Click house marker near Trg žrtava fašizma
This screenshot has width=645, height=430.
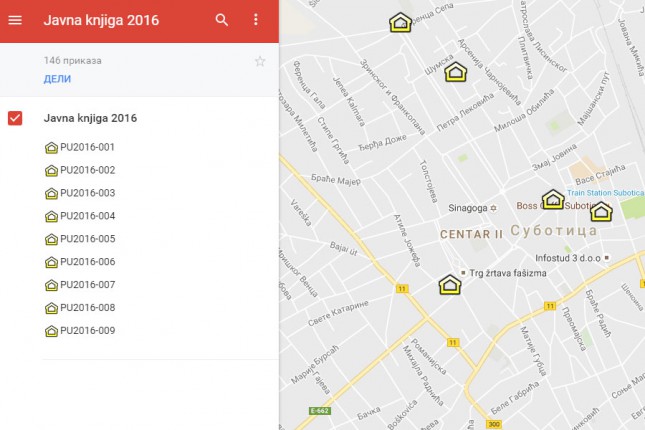[x=450, y=285]
